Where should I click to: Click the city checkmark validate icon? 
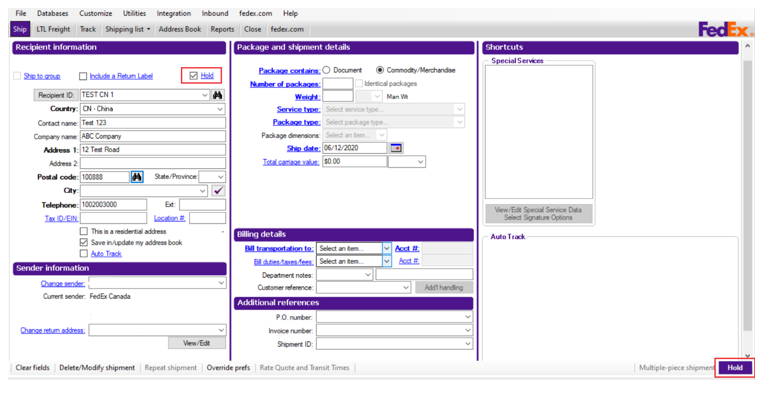point(219,191)
